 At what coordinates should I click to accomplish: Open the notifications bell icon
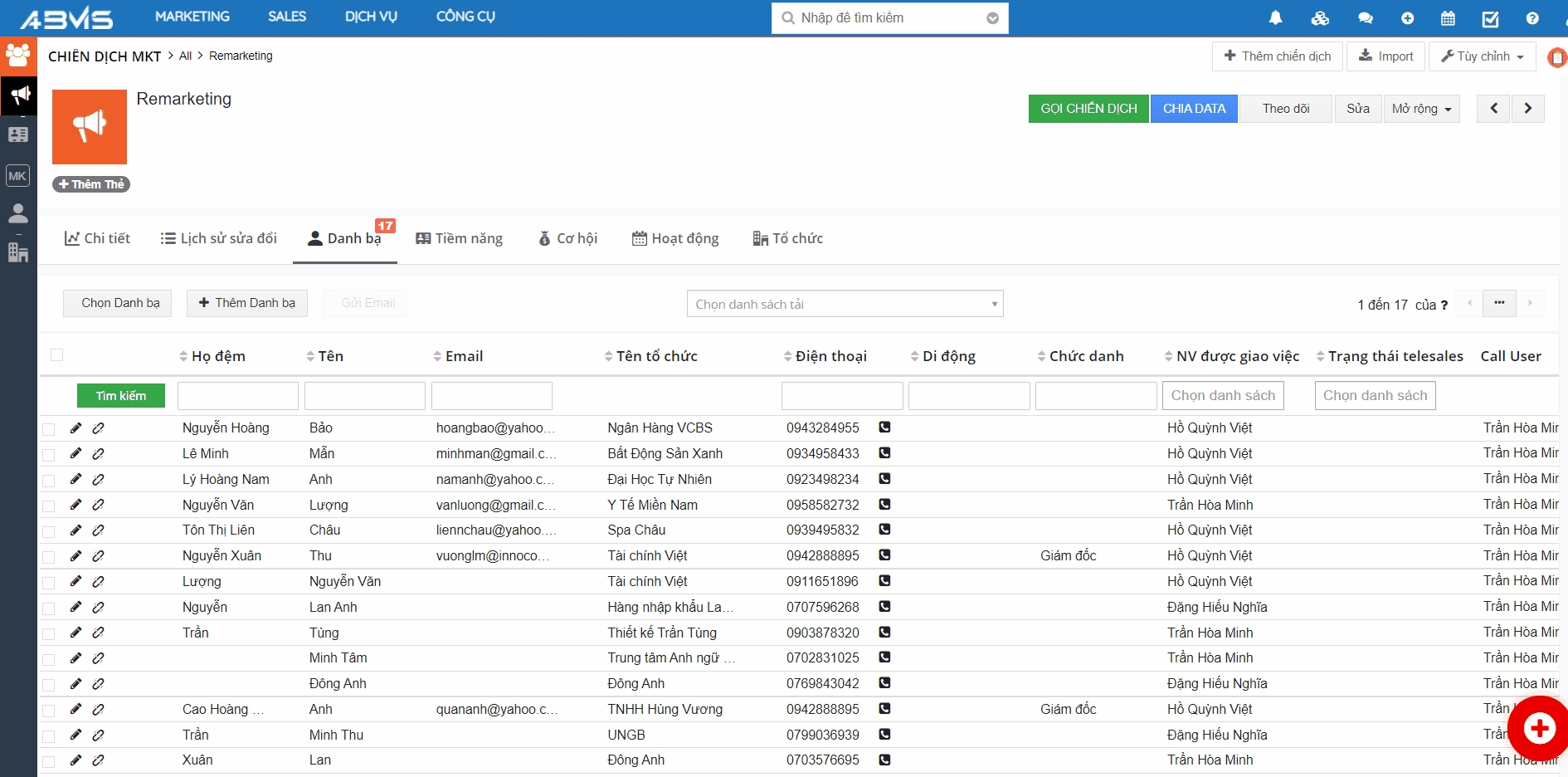(x=1275, y=18)
